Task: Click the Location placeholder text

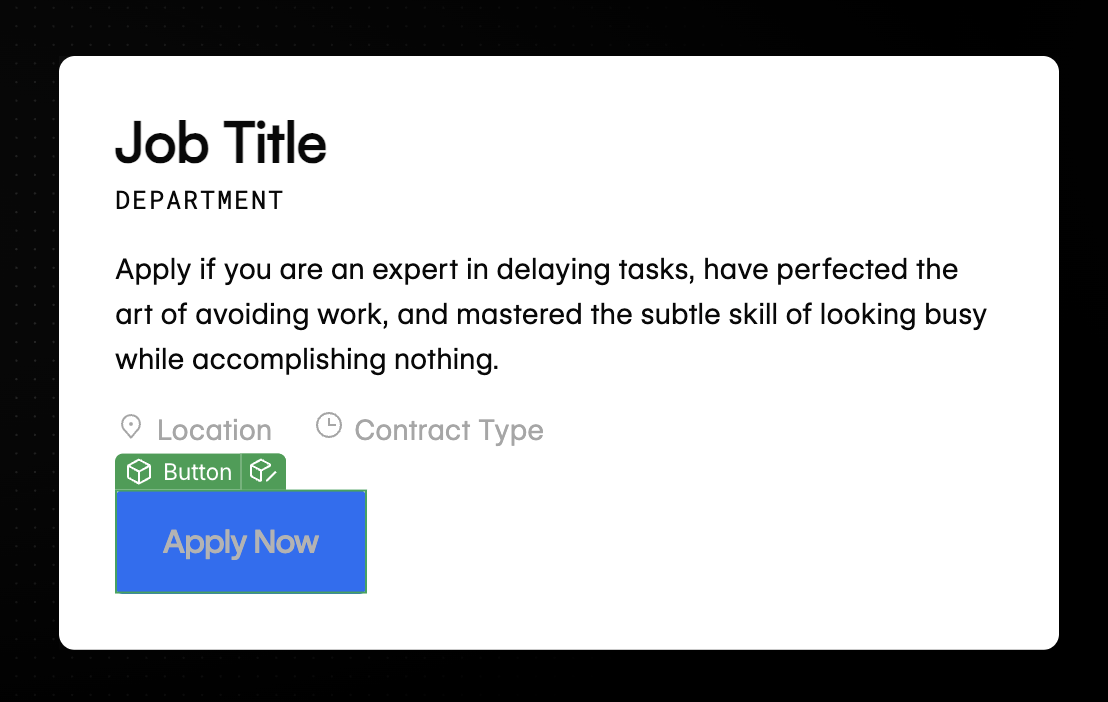Action: pos(213,429)
